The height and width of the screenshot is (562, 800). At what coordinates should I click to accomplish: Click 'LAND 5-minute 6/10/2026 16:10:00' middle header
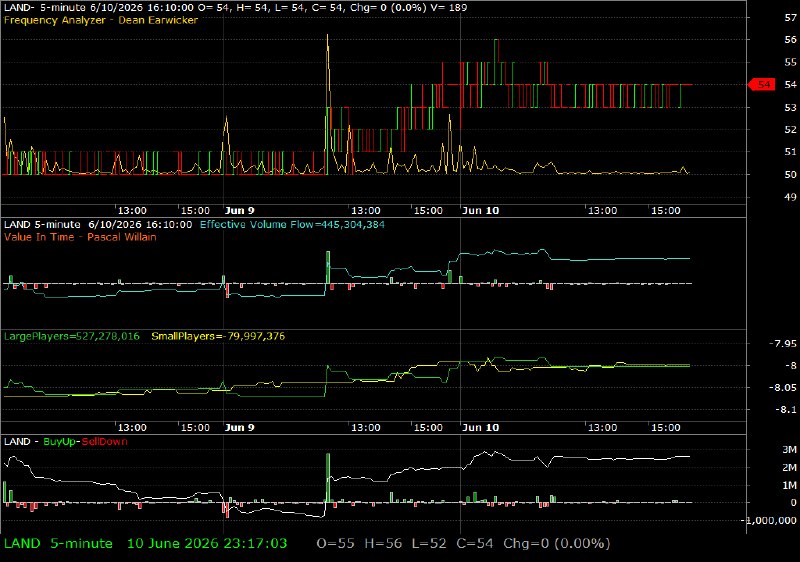coord(98,225)
